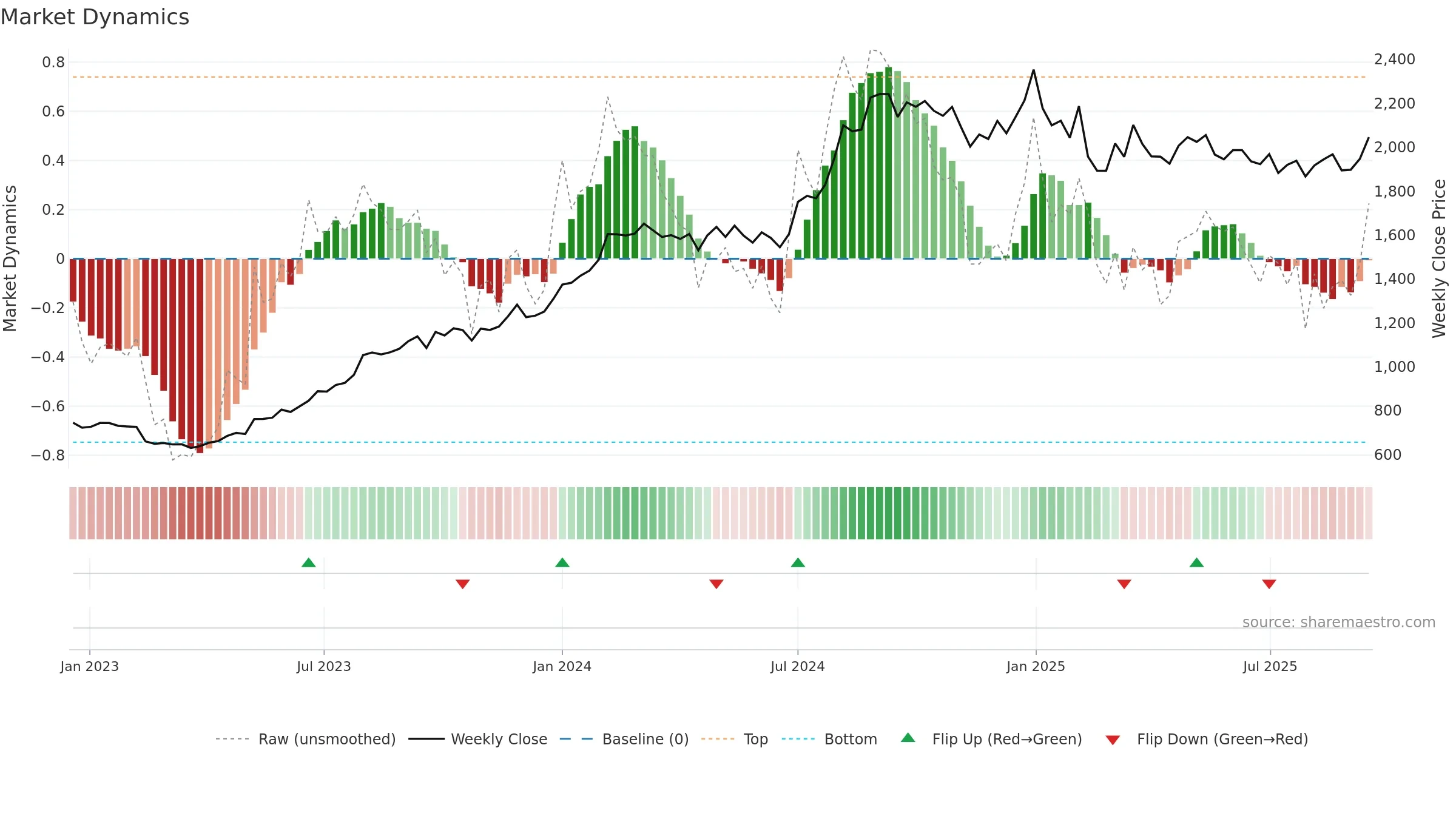Image resolution: width=1456 pixels, height=819 pixels.
Task: Click the Market Dynamics chart title
Action: tap(95, 17)
